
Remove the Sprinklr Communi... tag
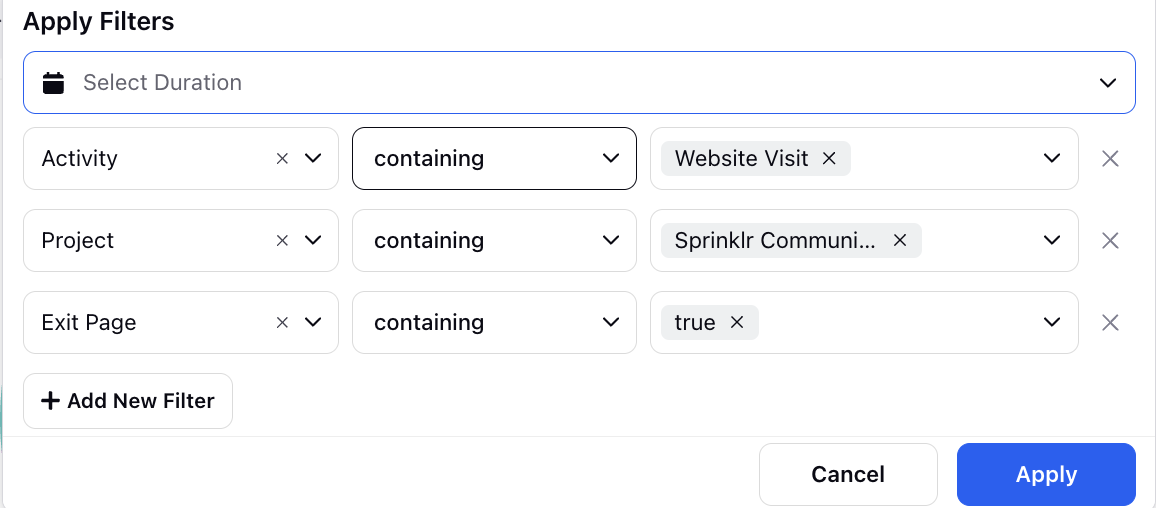pos(899,240)
